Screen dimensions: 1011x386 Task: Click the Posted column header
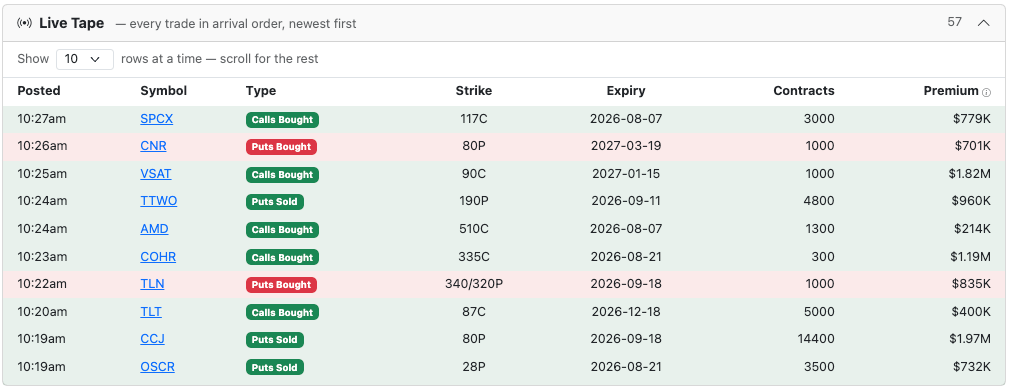[39, 91]
